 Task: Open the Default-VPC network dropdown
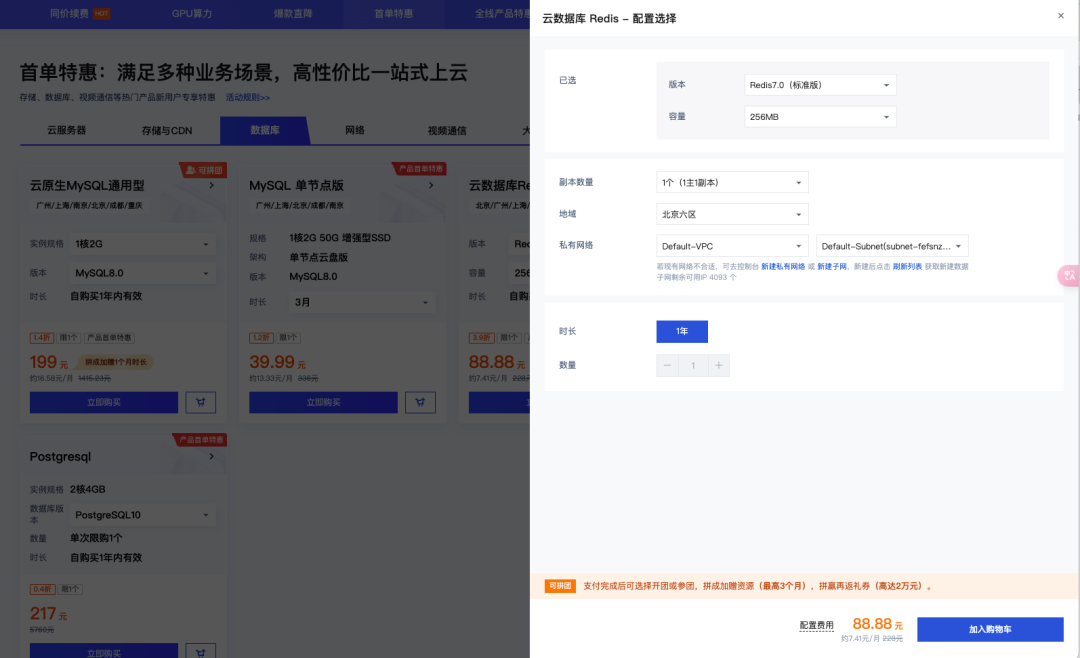(732, 246)
